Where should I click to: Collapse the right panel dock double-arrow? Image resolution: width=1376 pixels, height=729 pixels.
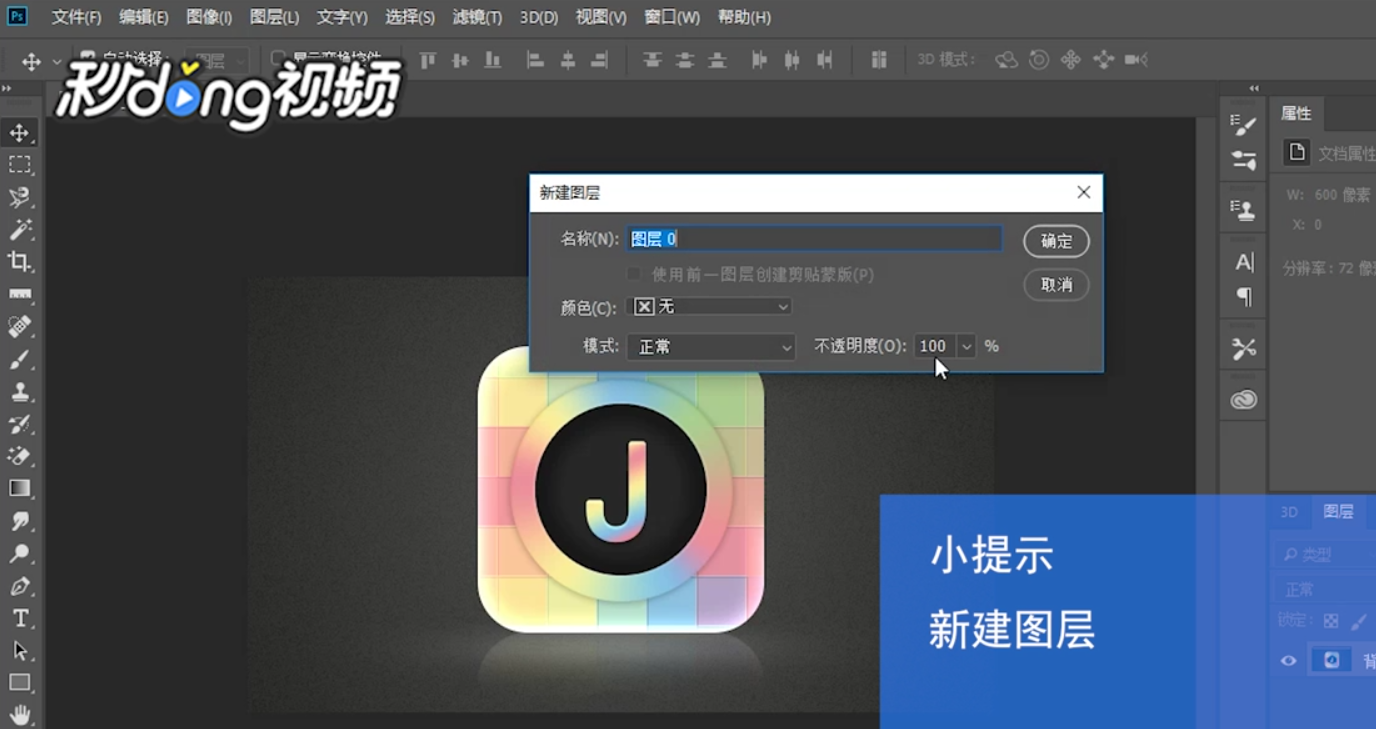click(1254, 88)
